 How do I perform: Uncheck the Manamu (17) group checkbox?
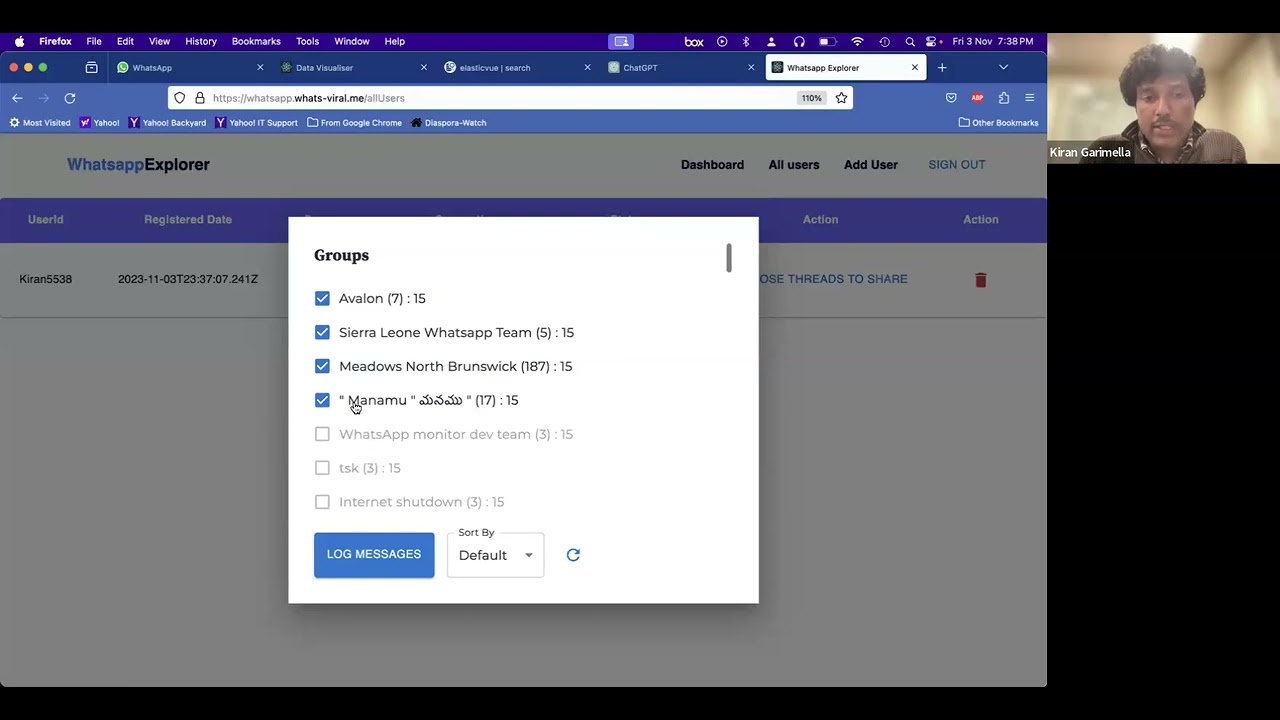click(x=322, y=400)
